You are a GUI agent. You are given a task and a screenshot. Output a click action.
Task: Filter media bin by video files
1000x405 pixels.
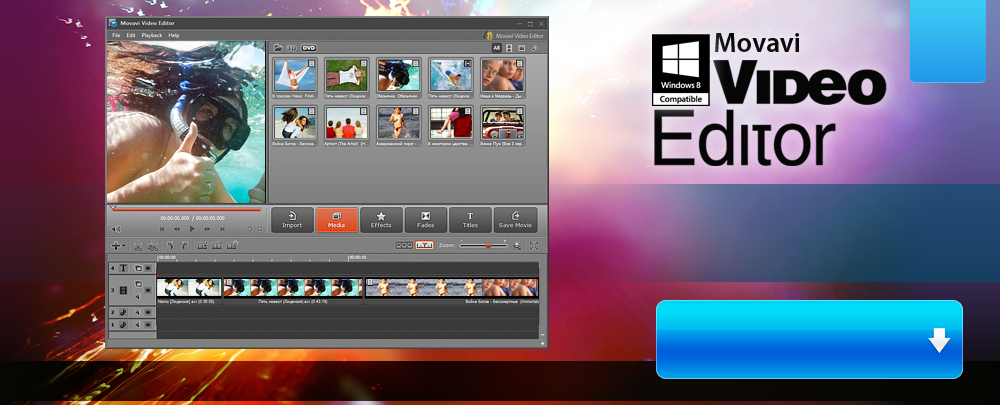(x=509, y=48)
